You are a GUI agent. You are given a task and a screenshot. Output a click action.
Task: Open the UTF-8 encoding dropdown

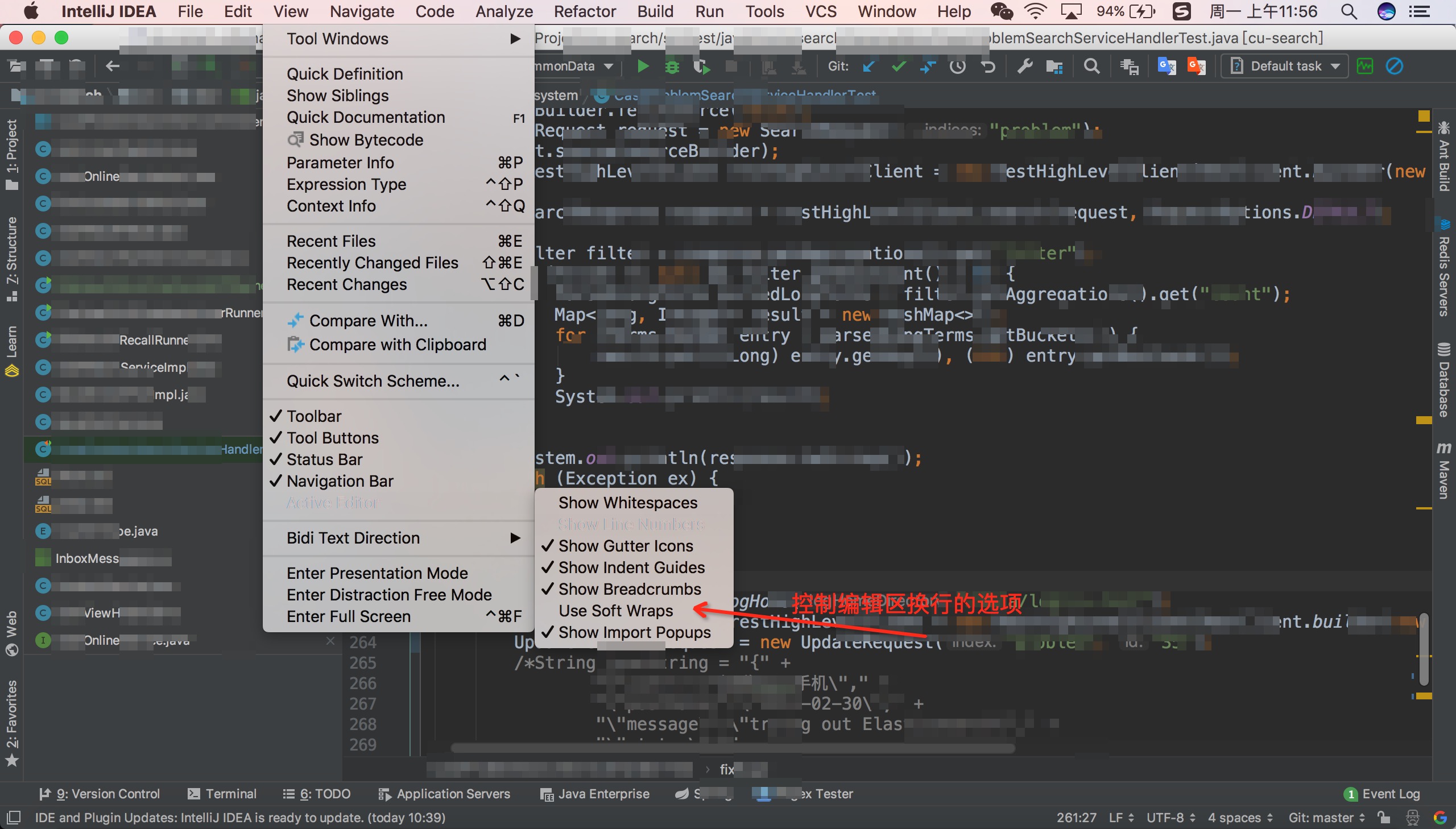[x=1170, y=818]
